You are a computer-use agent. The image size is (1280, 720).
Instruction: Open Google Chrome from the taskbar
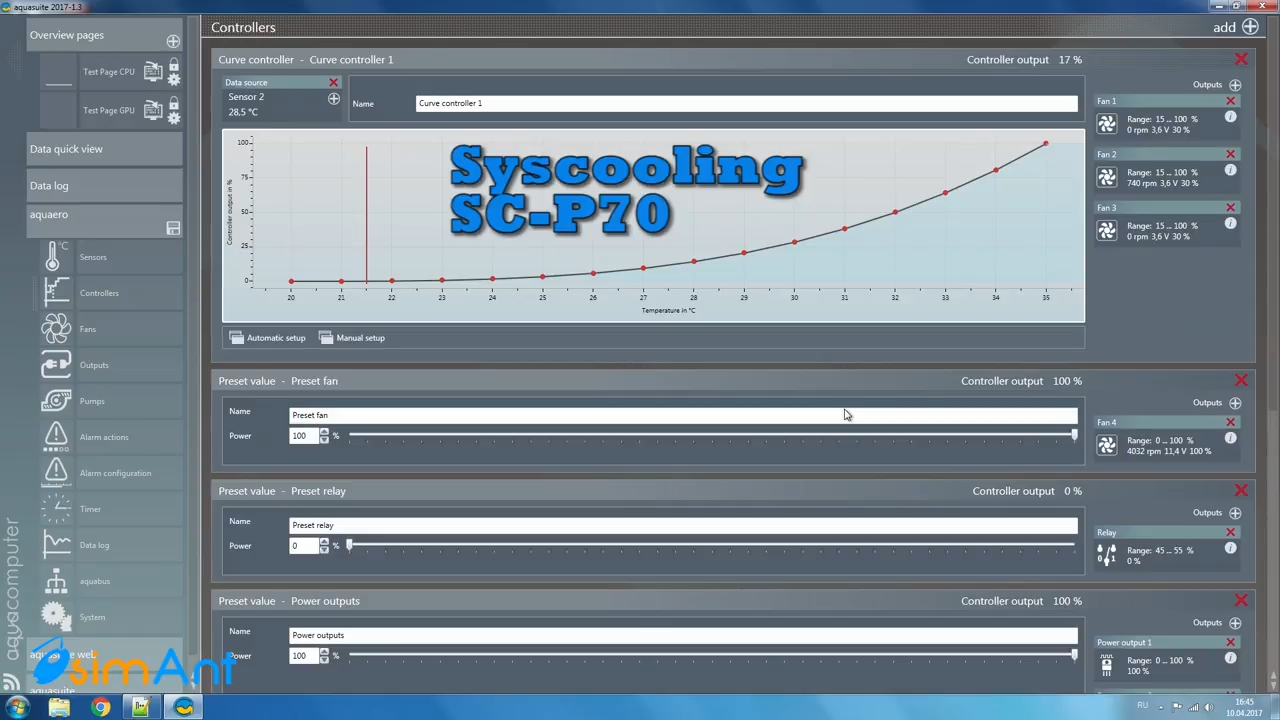coord(100,708)
